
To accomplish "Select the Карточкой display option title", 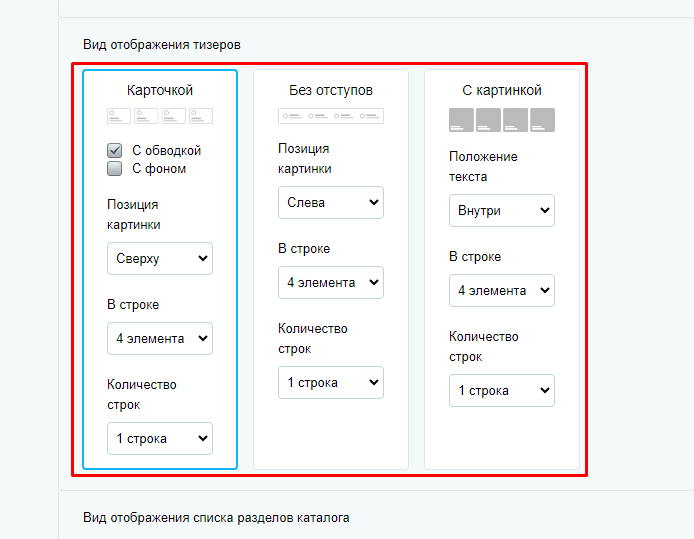I will tap(160, 90).
